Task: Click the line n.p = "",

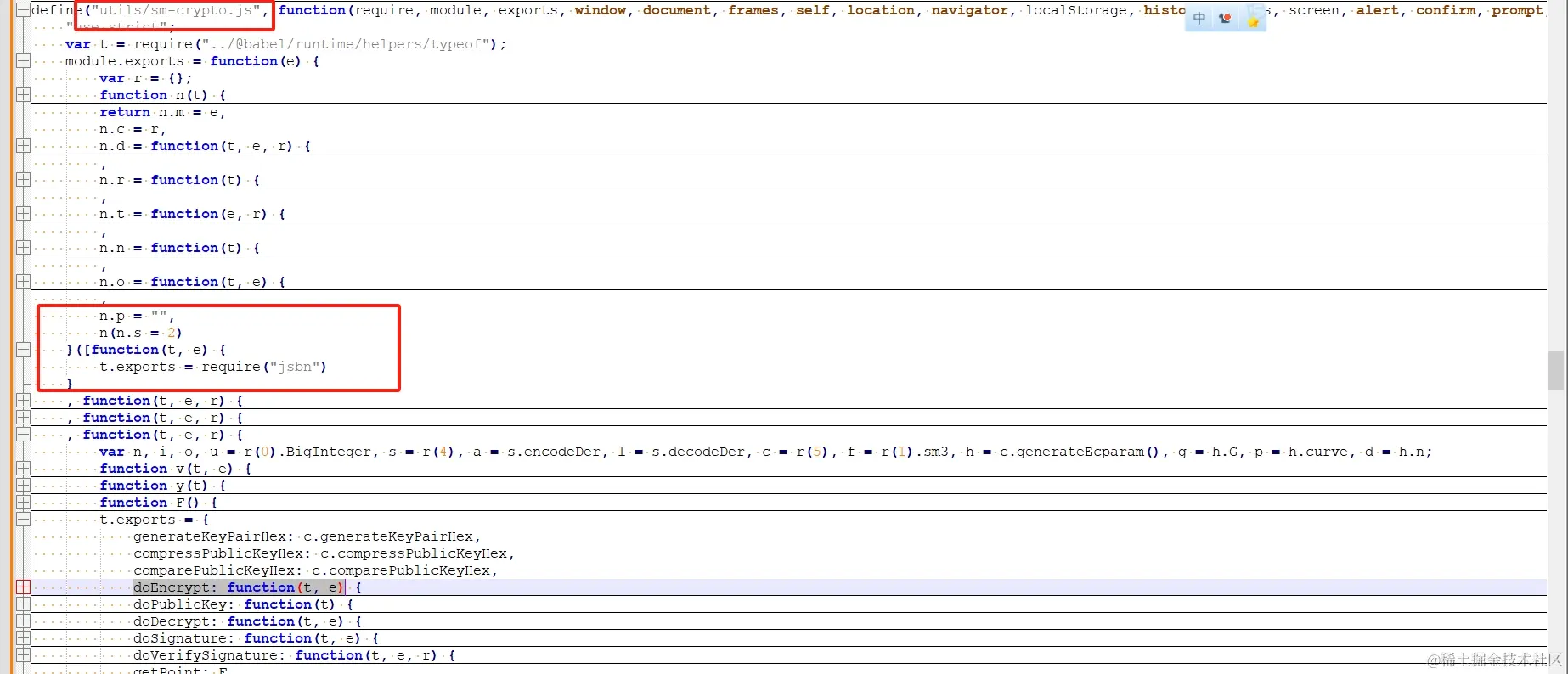Action: click(137, 316)
